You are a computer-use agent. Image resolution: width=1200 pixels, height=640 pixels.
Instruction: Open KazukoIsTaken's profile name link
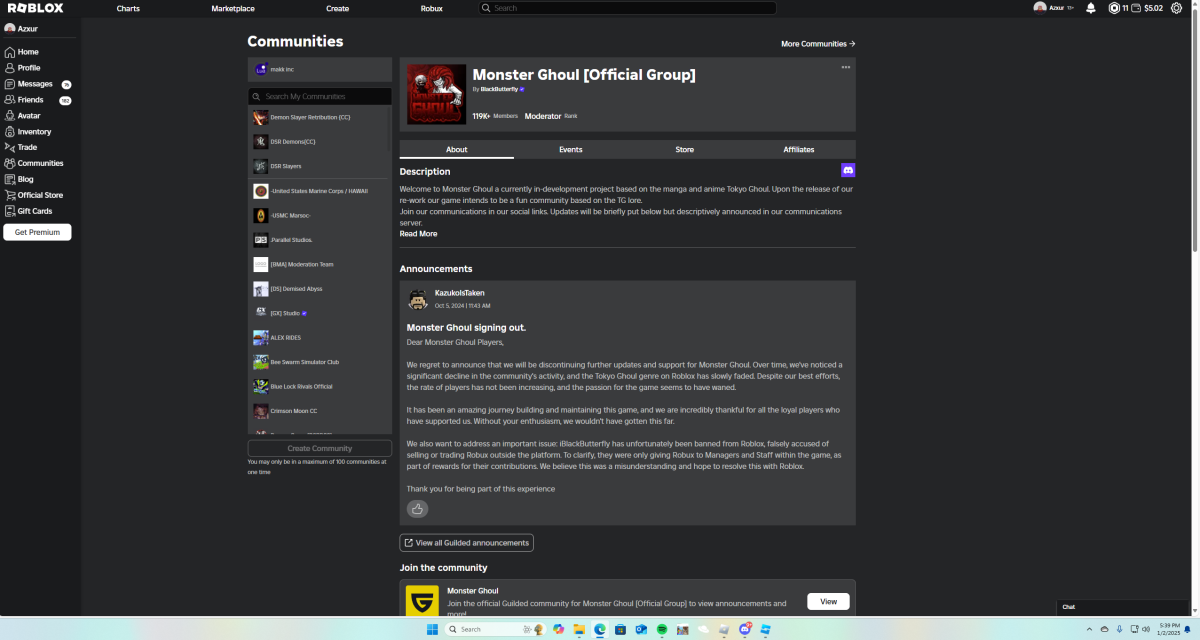pos(460,293)
